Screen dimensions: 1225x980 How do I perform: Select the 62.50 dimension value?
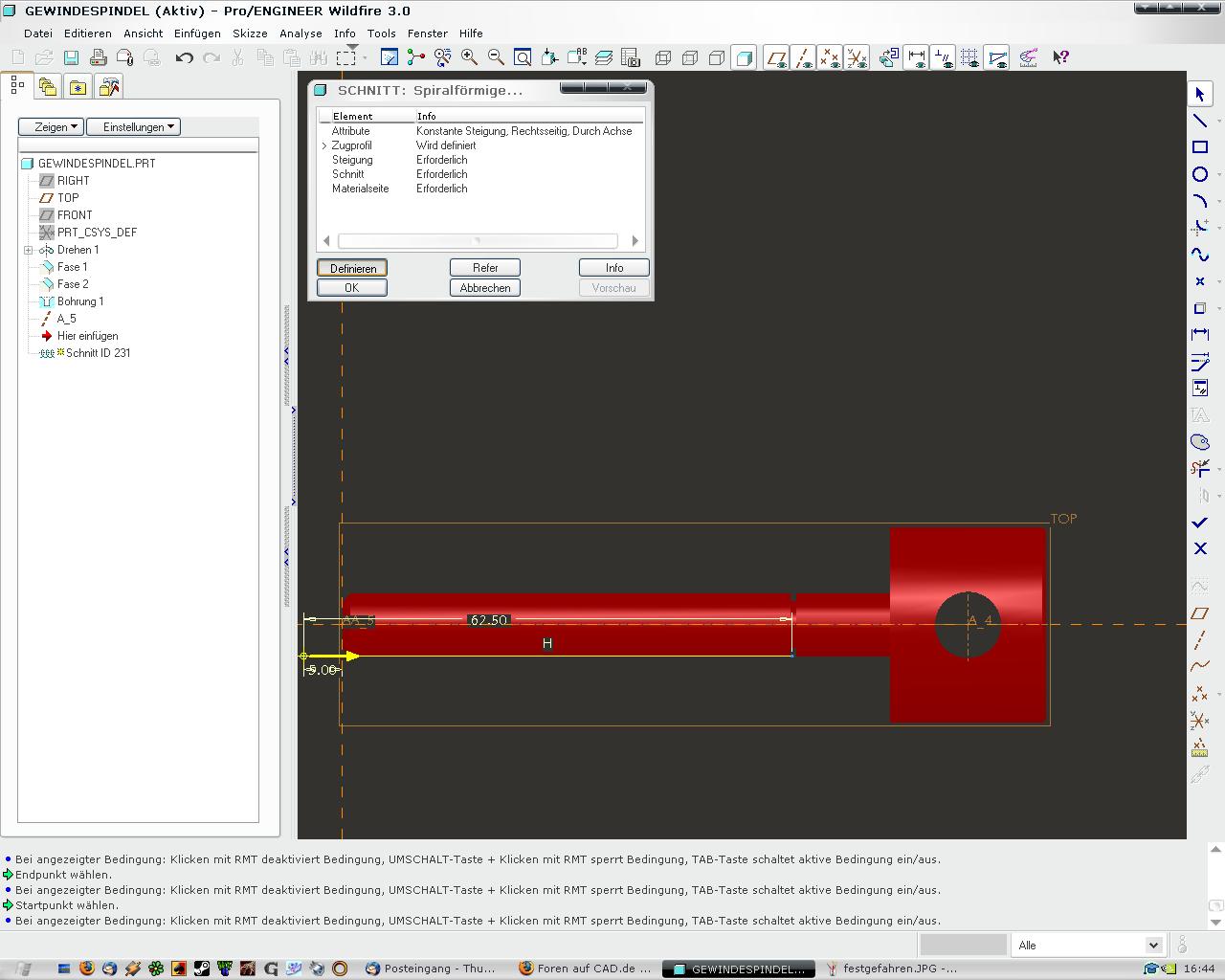[488, 620]
